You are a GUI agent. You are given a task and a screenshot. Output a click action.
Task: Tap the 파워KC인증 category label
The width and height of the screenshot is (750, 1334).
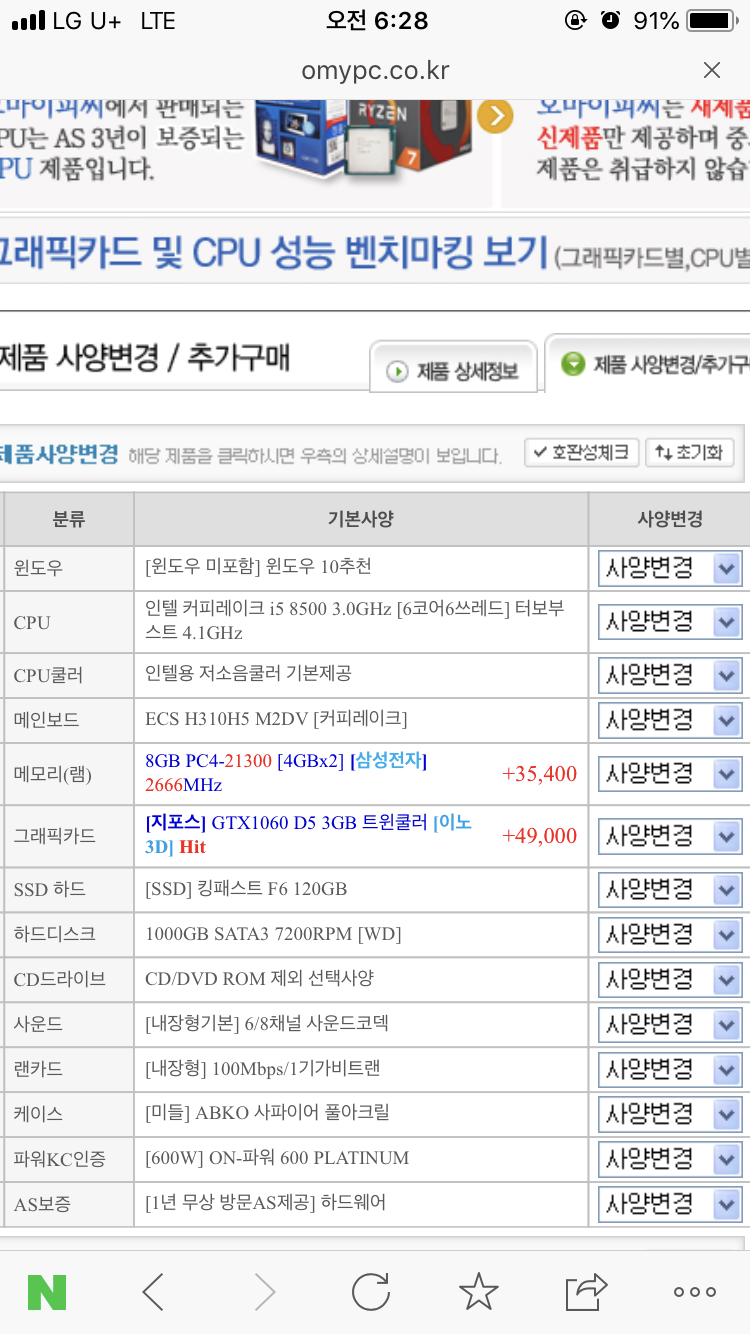point(59,1159)
